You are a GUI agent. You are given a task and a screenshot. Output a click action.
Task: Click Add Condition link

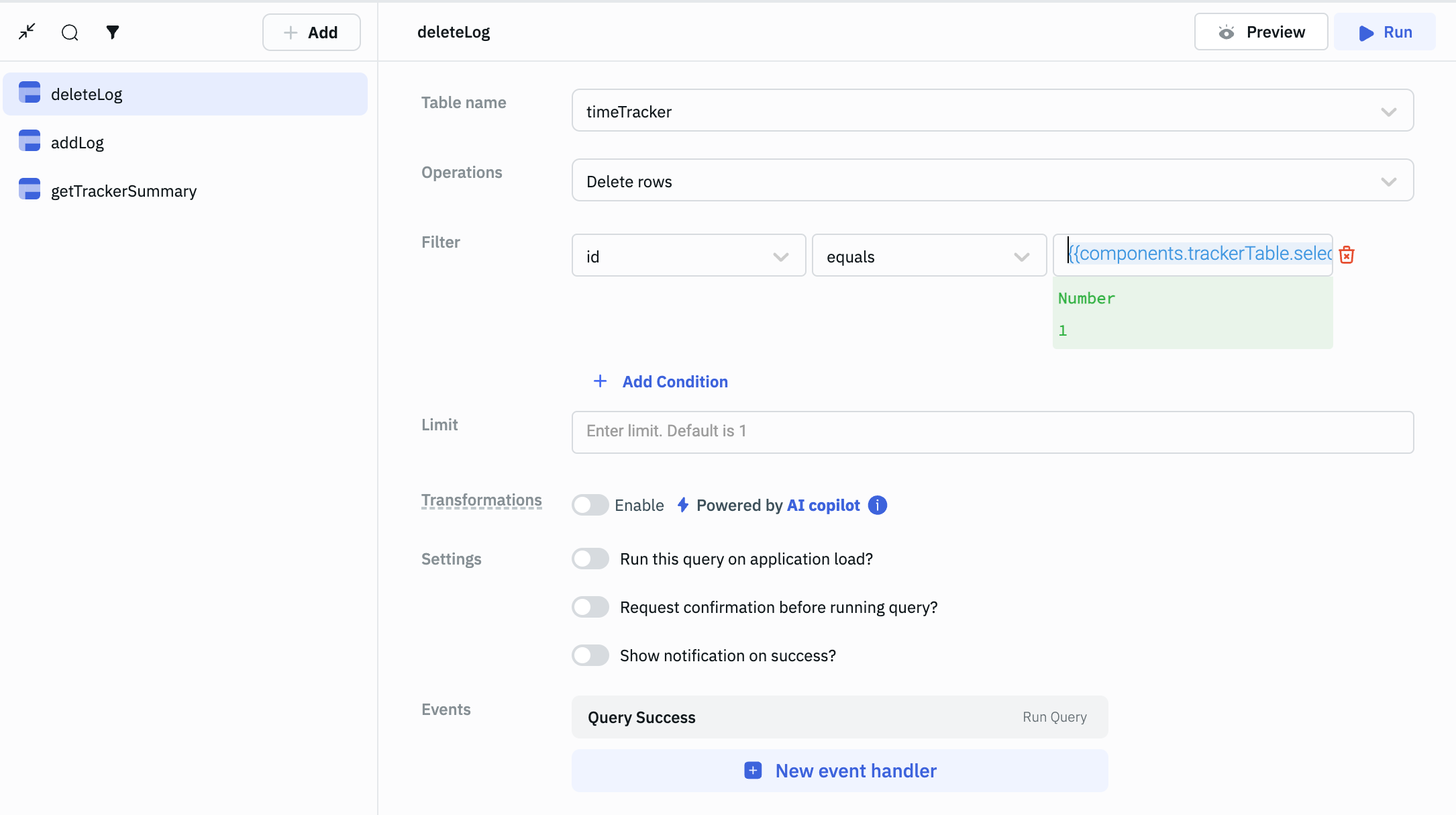[x=674, y=381]
